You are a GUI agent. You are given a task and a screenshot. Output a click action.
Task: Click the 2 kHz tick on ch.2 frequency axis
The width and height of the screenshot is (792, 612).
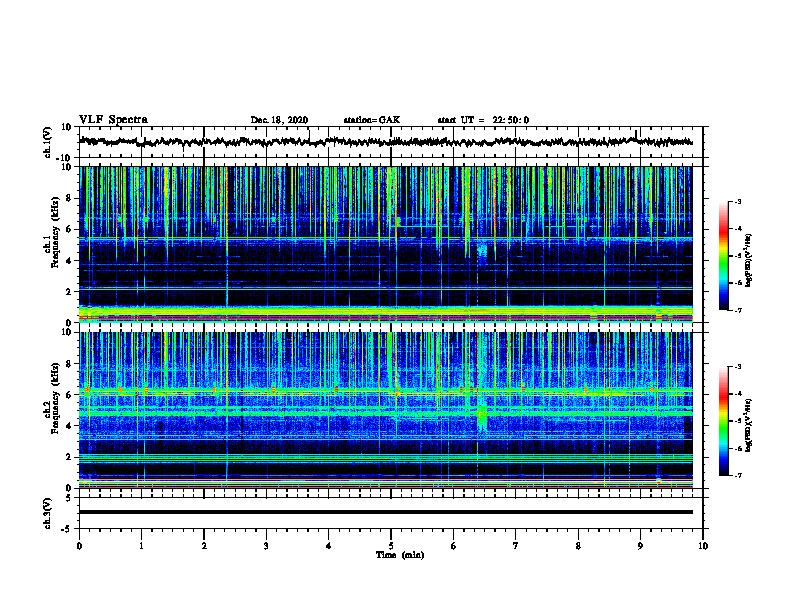pos(70,457)
